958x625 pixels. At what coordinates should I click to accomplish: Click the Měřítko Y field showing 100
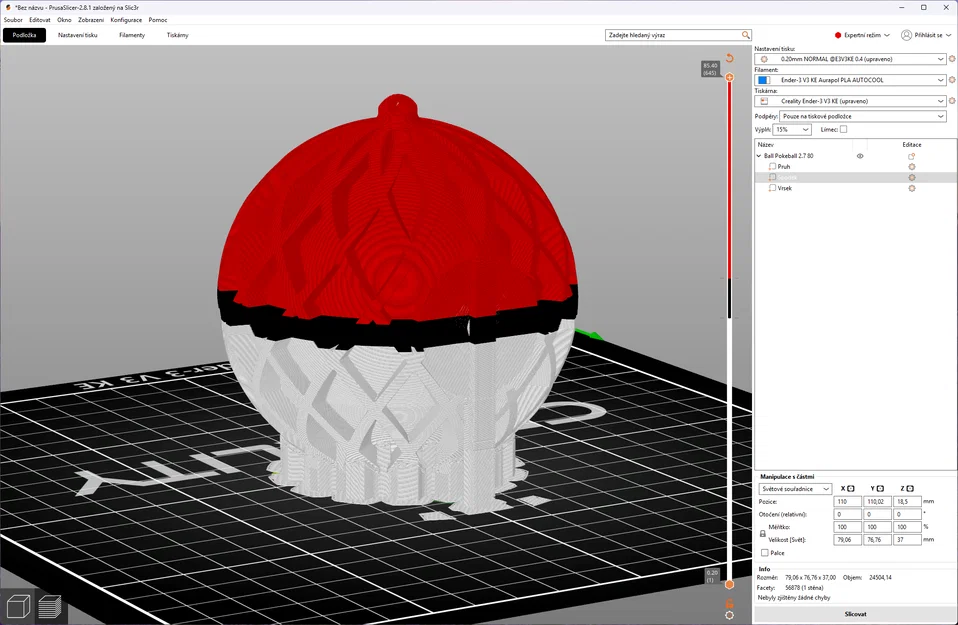(877, 527)
